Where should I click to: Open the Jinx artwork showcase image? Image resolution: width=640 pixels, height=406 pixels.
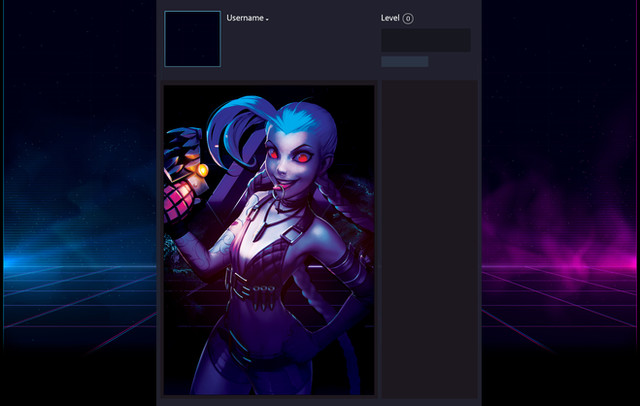pyautogui.click(x=269, y=240)
